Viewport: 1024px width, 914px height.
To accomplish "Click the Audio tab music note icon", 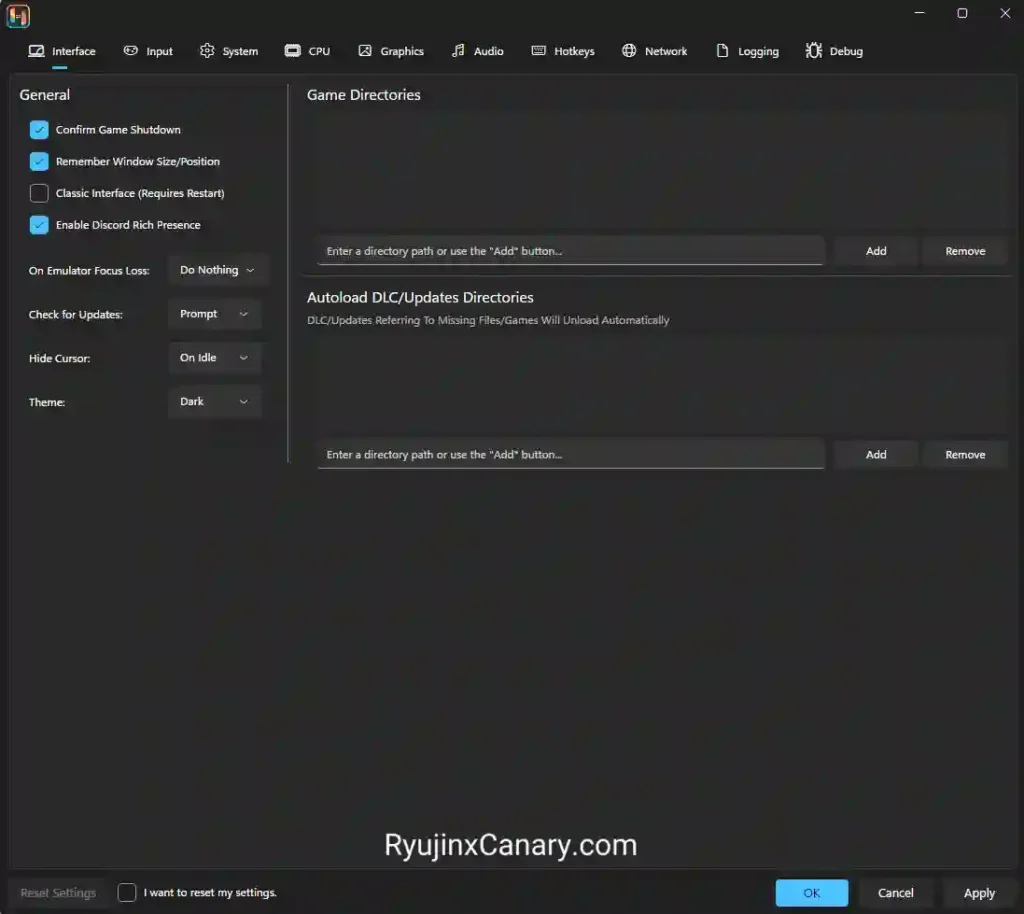I will click(x=458, y=51).
